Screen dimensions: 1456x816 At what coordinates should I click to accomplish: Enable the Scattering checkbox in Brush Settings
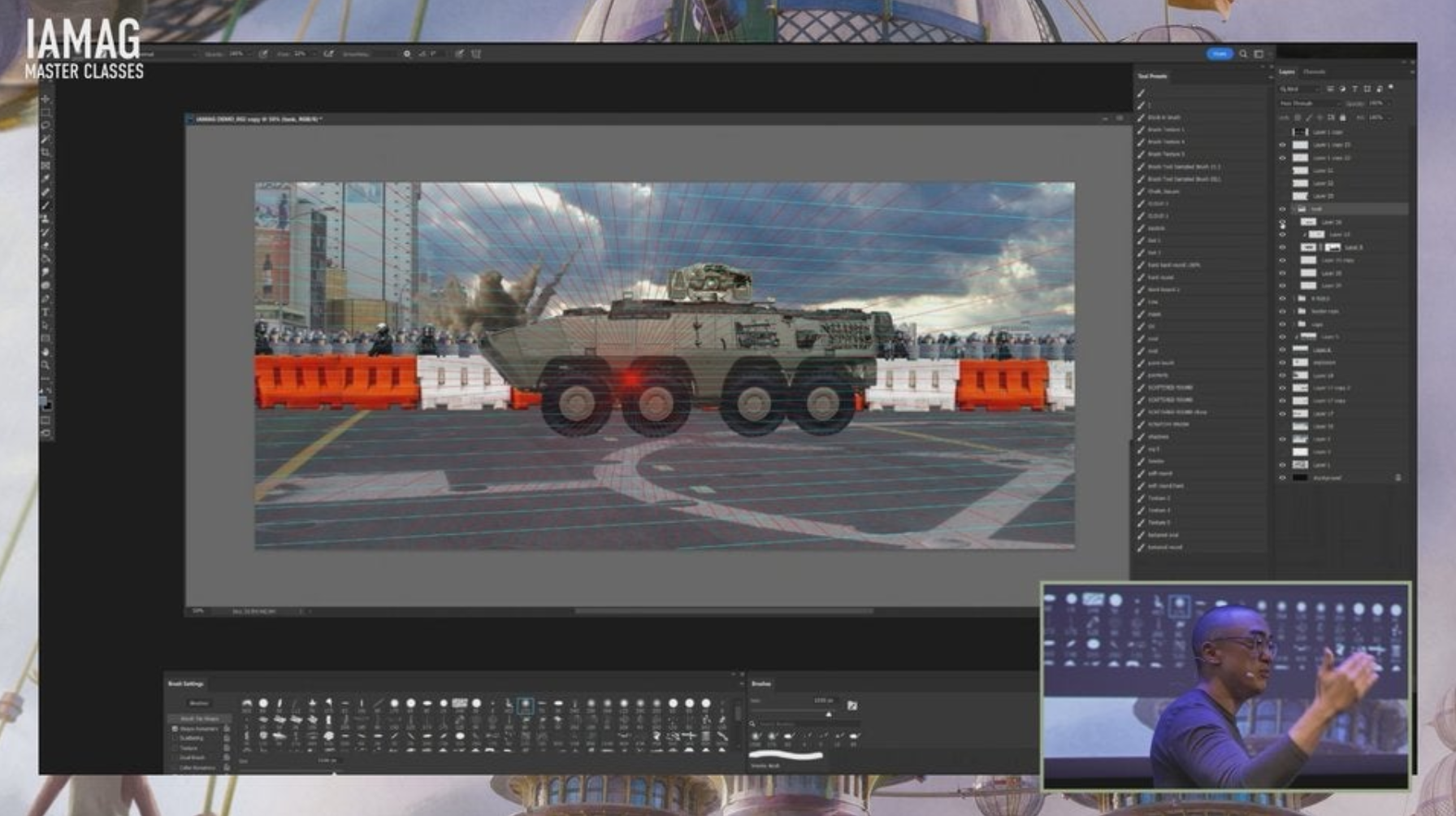[175, 738]
